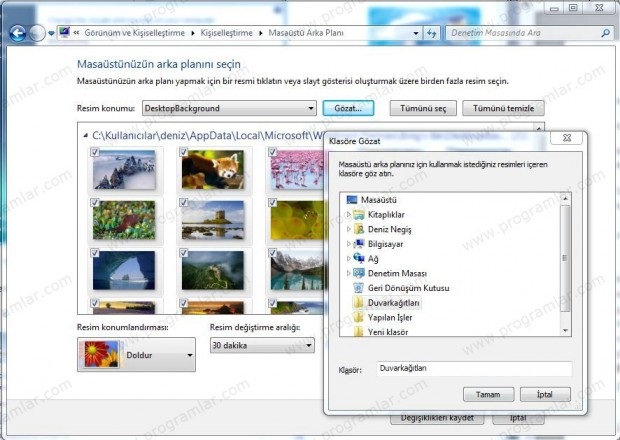Screen dimensions: 620x440
Task: Click the Klasör text input field
Action: [x=473, y=368]
